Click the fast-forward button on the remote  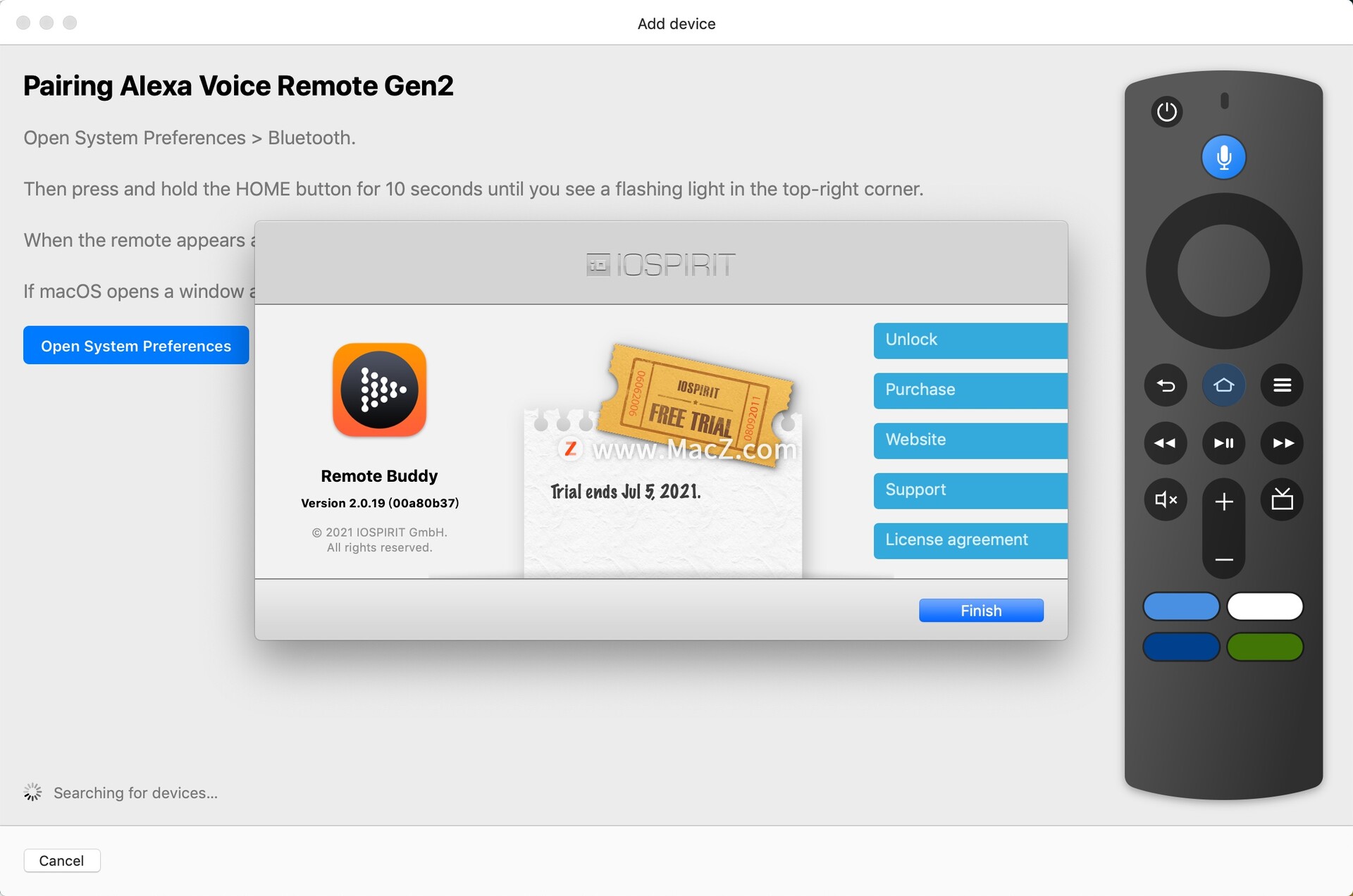(x=1282, y=443)
